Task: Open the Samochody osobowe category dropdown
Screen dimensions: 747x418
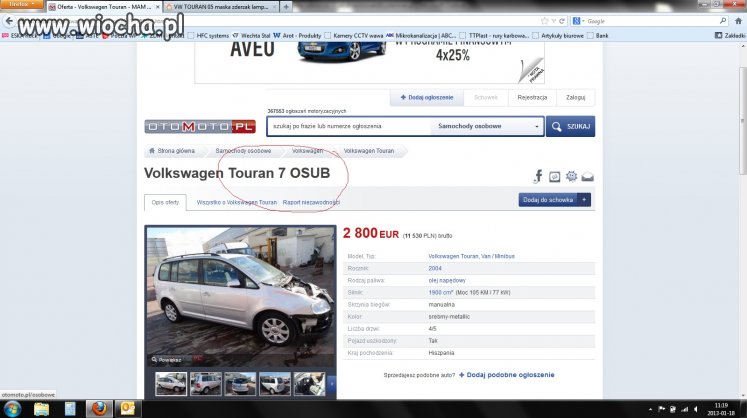Action: [487, 126]
